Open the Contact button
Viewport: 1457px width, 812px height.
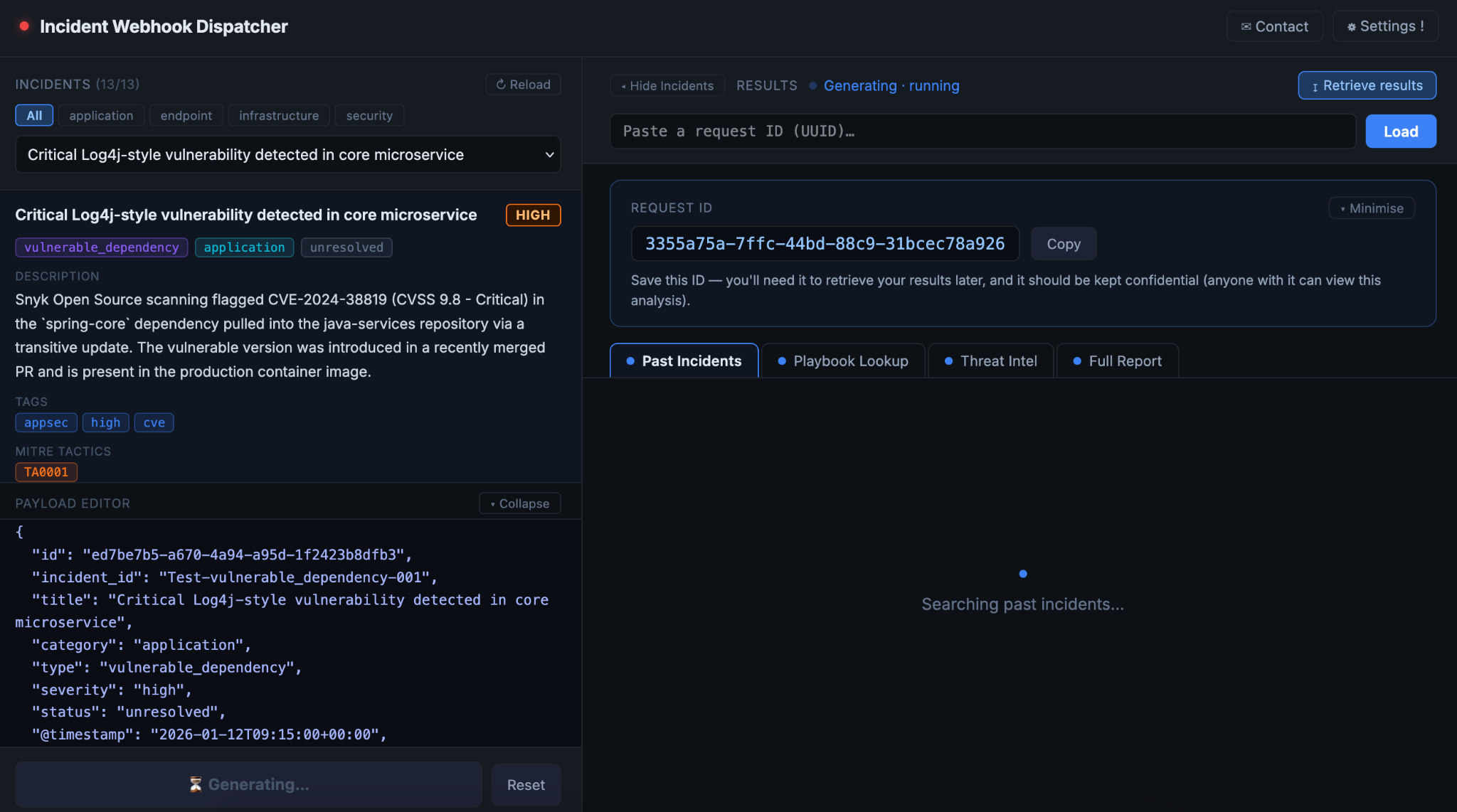coord(1274,26)
